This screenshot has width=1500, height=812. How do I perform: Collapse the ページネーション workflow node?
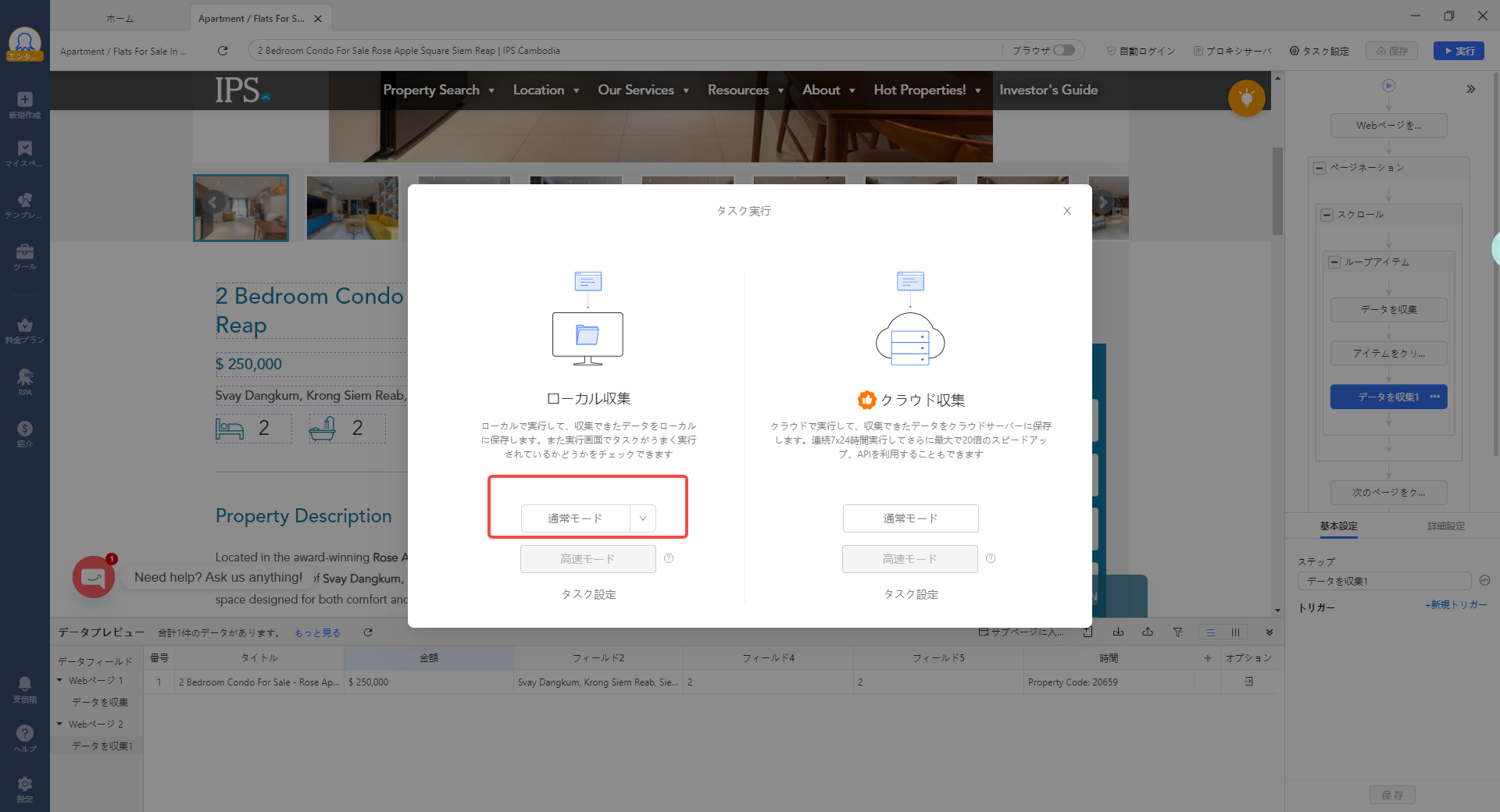(x=1320, y=168)
